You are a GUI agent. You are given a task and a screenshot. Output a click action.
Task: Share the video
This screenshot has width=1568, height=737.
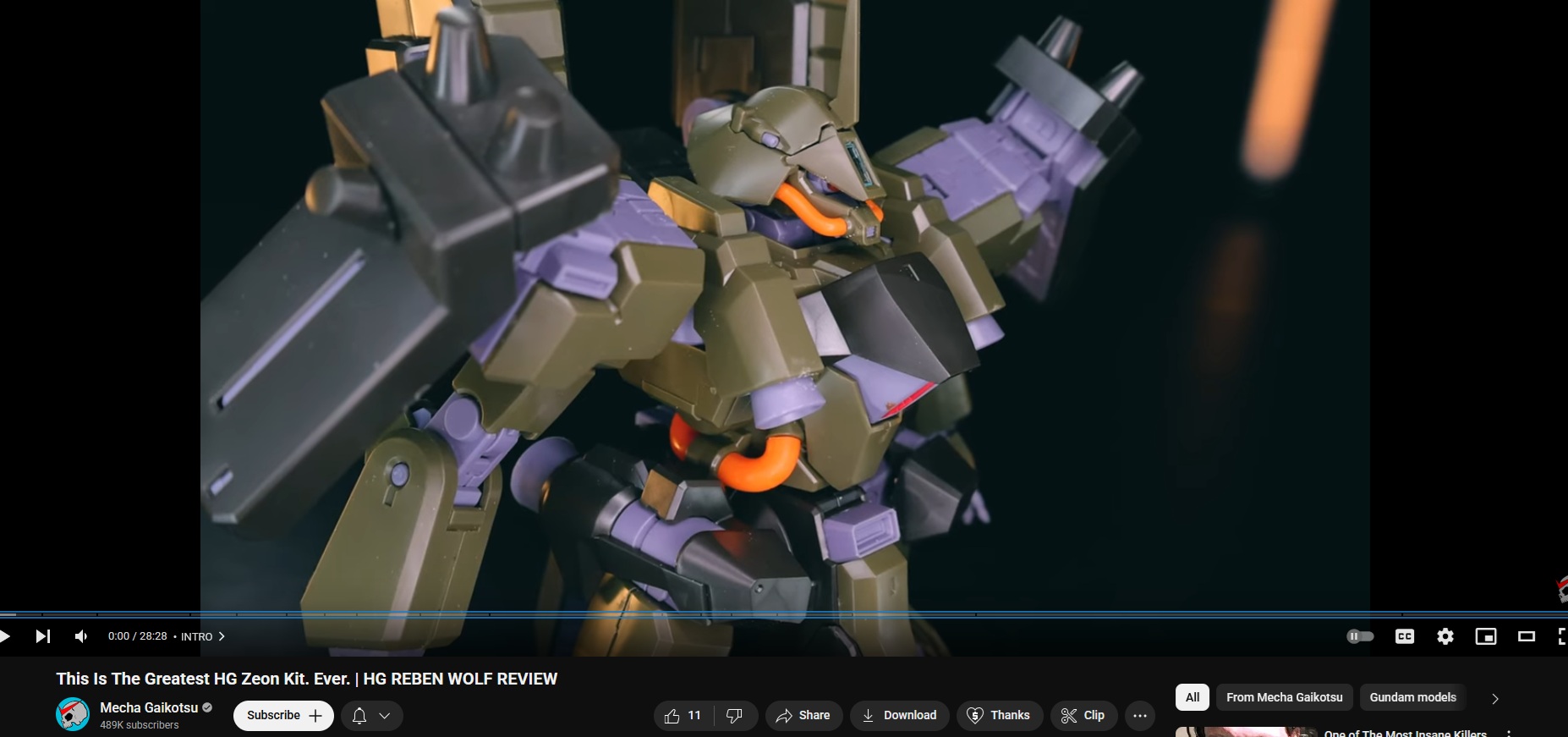(x=803, y=716)
